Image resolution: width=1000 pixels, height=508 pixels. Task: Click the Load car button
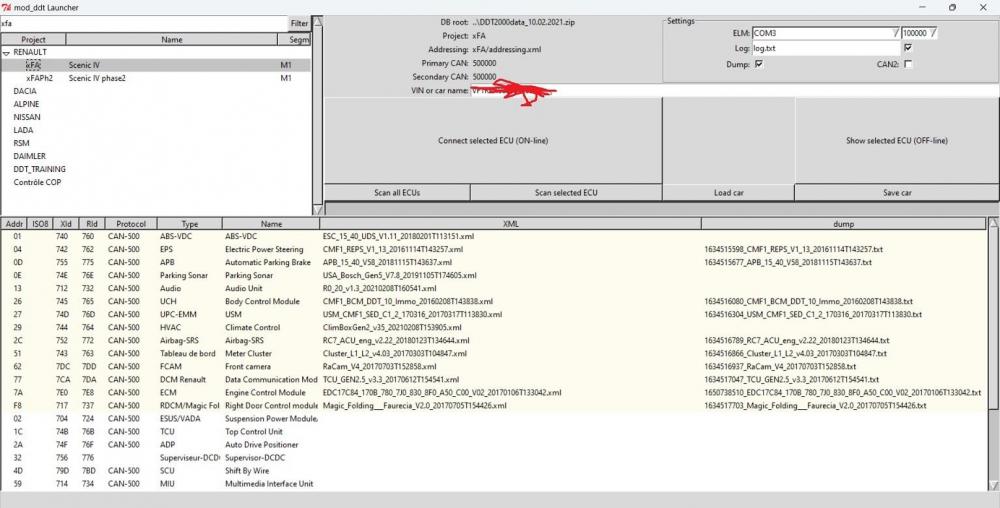[728, 192]
